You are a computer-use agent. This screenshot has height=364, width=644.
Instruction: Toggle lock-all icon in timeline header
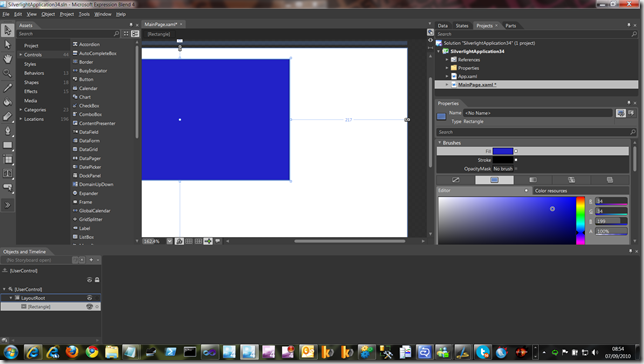[97, 280]
